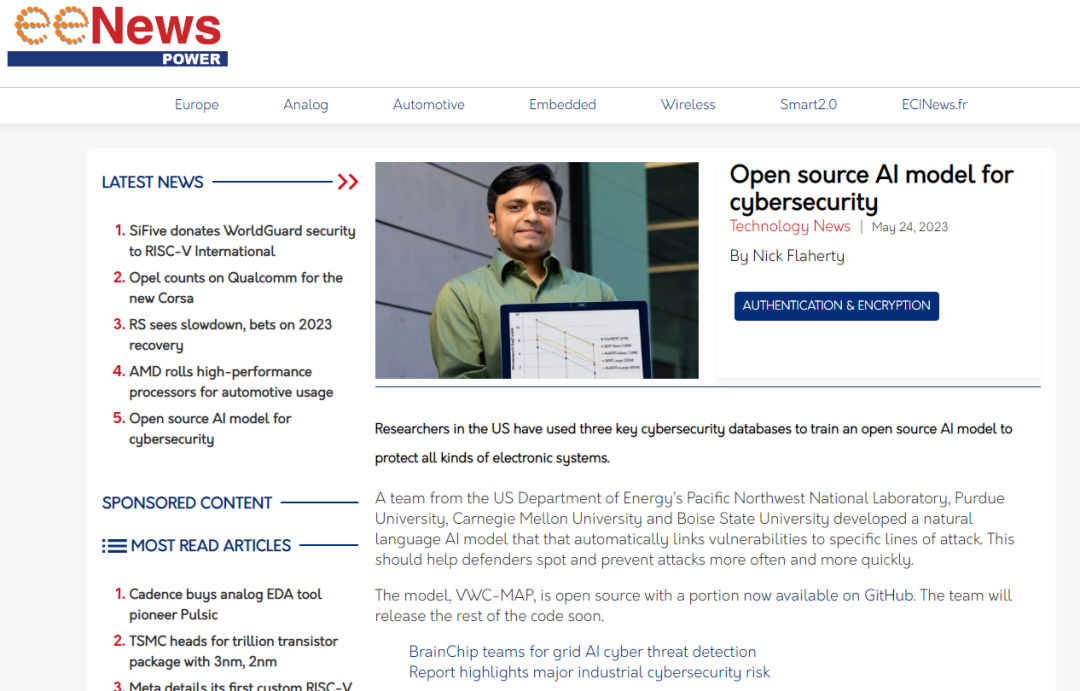Screen dimensions: 1080x691
Task: Click the Sponsored Content heading
Action: (x=187, y=503)
